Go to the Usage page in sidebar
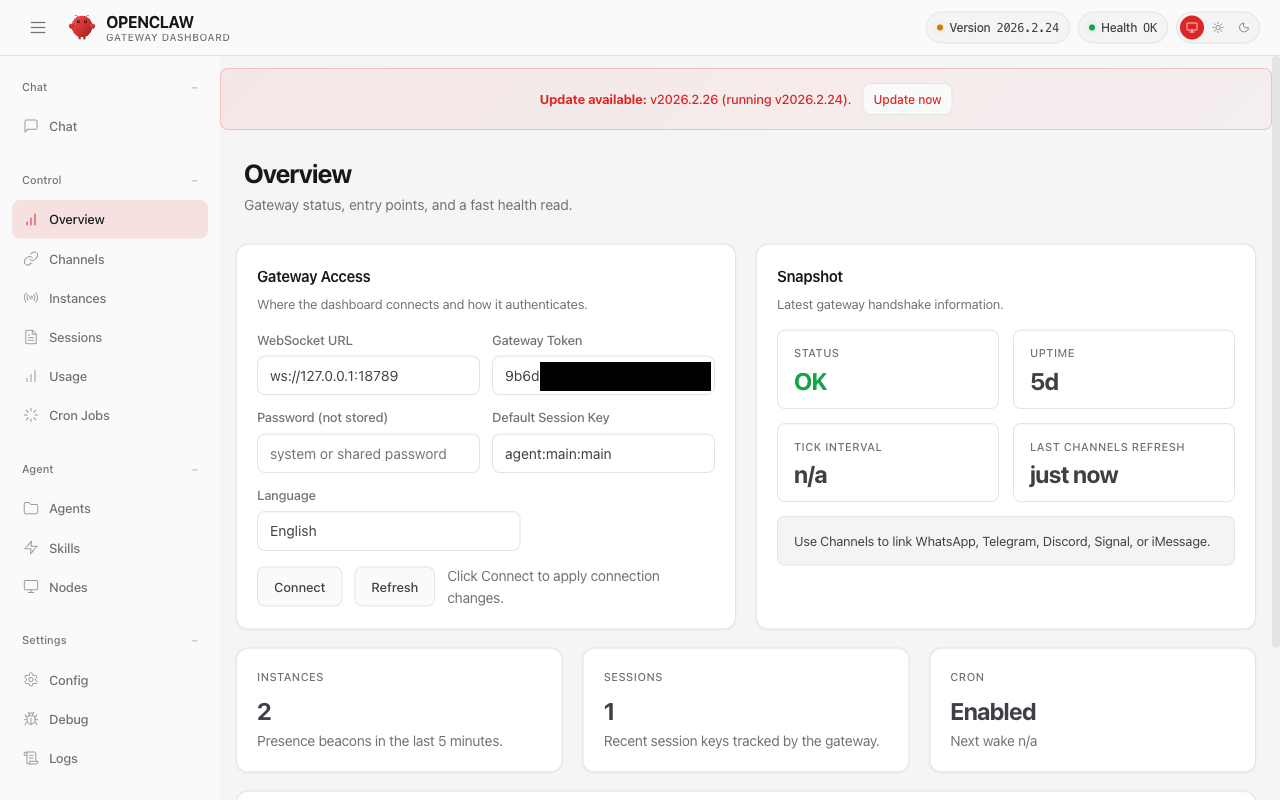The height and width of the screenshot is (800, 1280). click(68, 376)
